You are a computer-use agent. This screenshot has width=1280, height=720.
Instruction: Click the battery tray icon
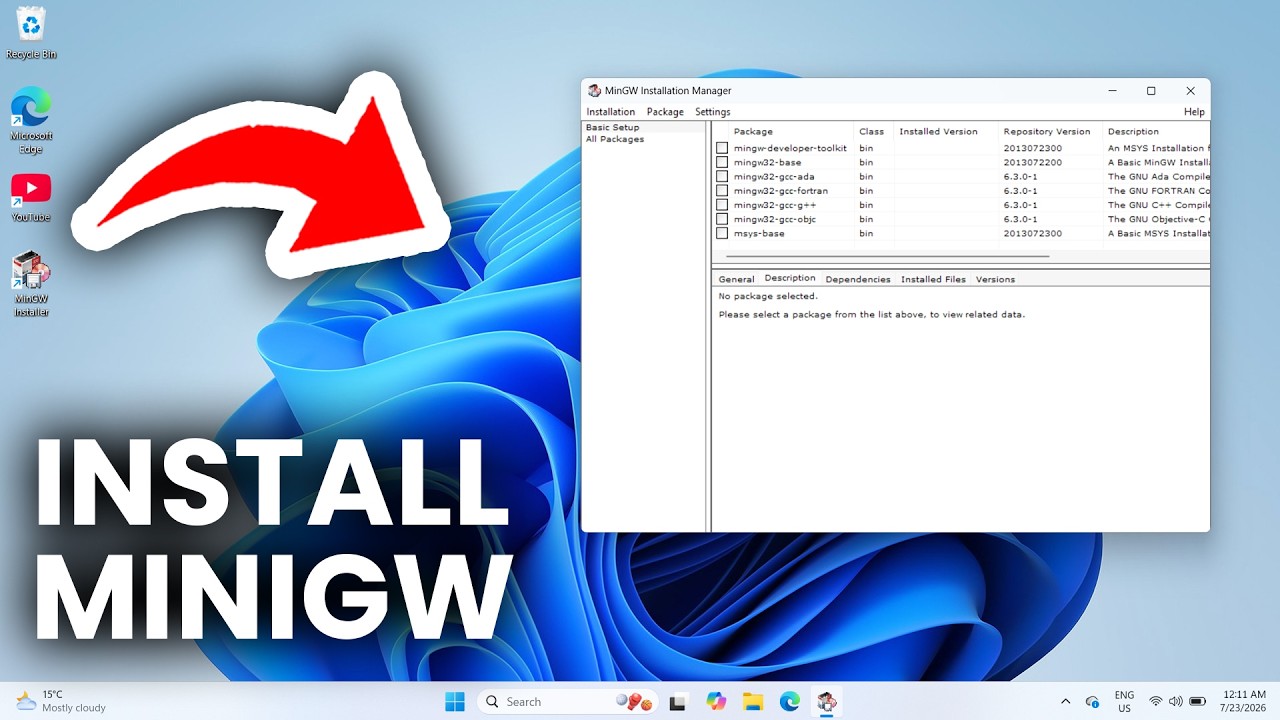click(x=1197, y=702)
